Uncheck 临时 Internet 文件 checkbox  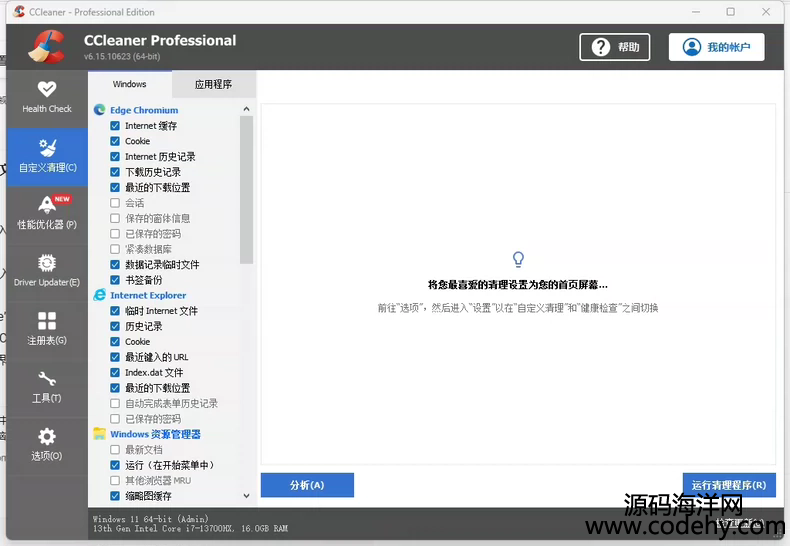115,311
